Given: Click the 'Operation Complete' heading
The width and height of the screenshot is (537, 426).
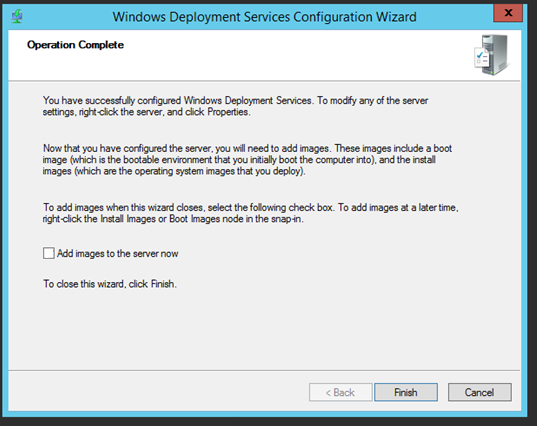Looking at the screenshot, I should [75, 45].
